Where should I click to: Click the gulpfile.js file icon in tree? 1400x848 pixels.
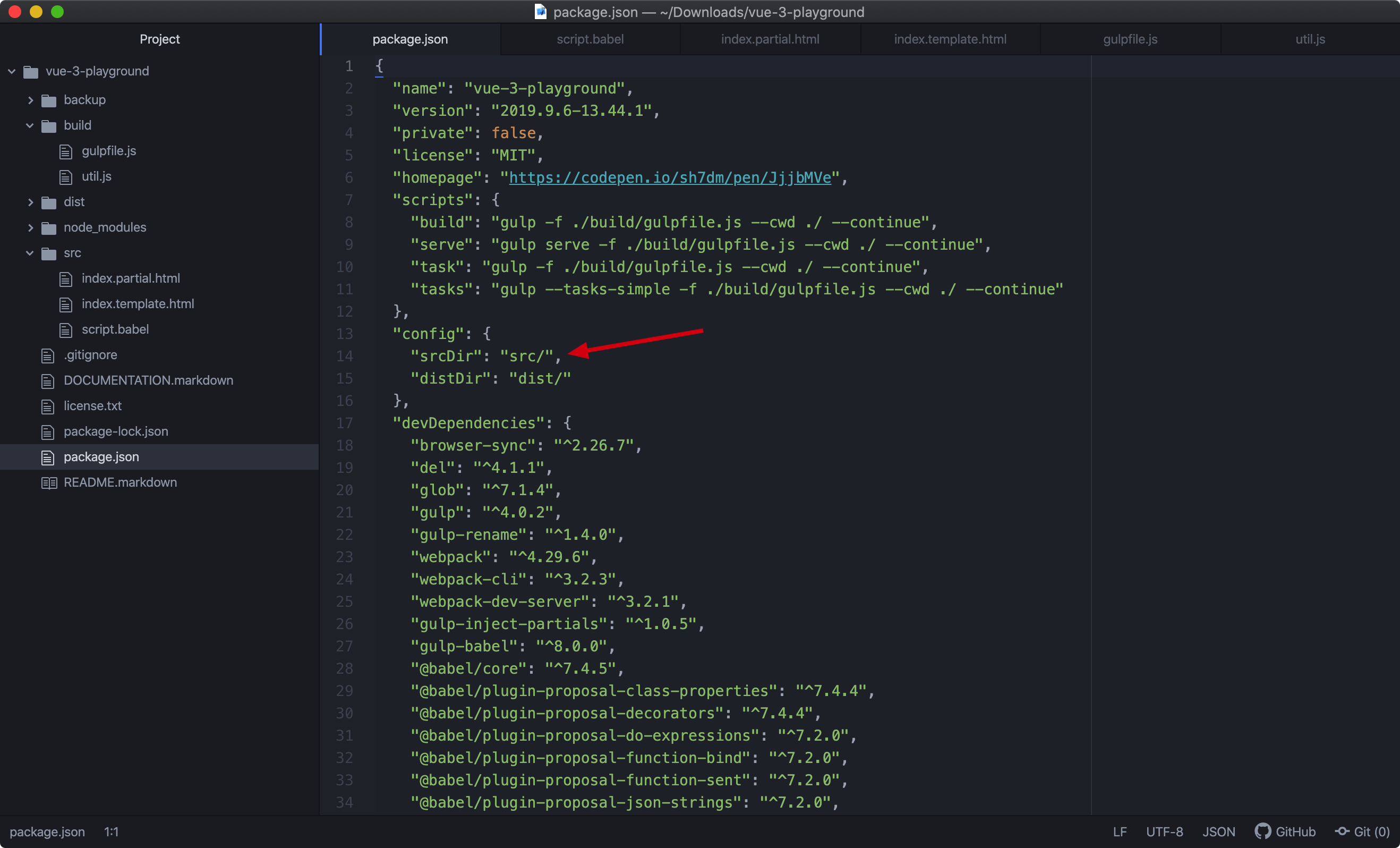[66, 151]
